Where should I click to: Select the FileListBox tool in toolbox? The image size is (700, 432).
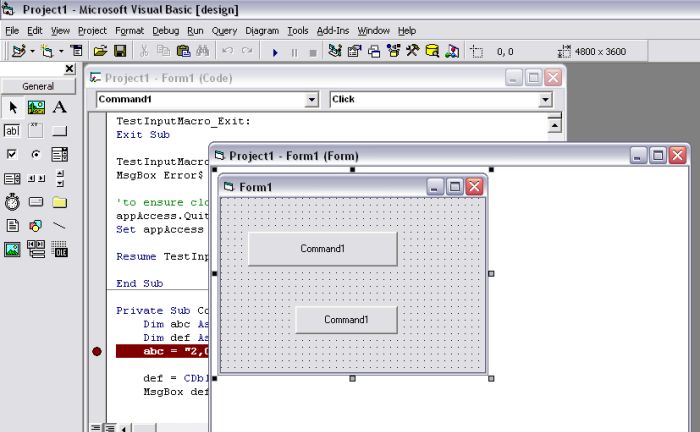pos(12,226)
